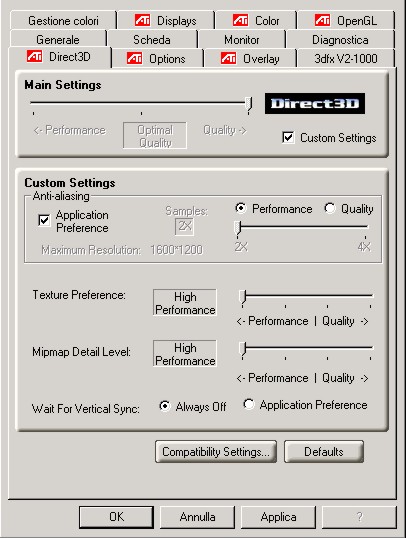
Task: Click the ATI icon on Color tab
Action: click(x=240, y=20)
